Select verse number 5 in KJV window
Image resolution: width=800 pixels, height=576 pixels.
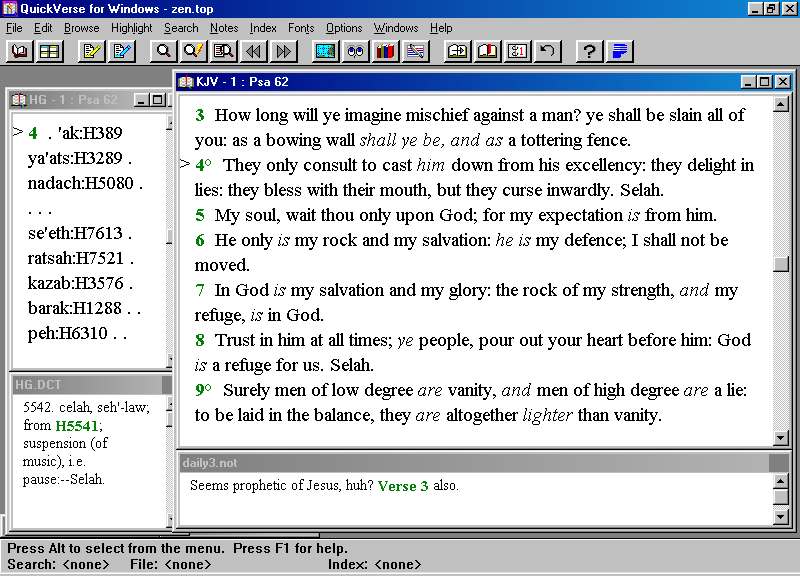[199, 215]
